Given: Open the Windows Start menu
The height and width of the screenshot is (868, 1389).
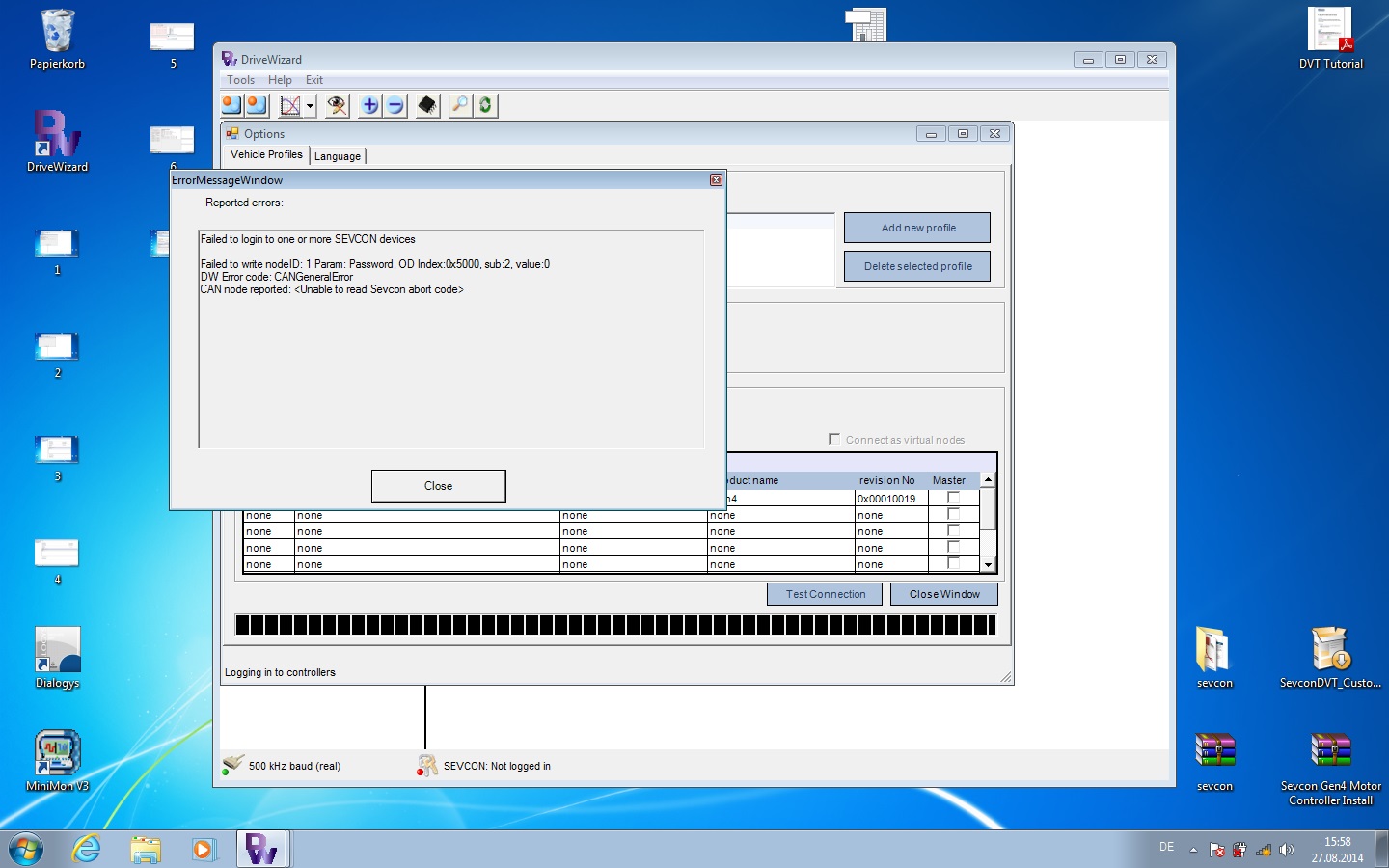Looking at the screenshot, I should tap(26, 850).
